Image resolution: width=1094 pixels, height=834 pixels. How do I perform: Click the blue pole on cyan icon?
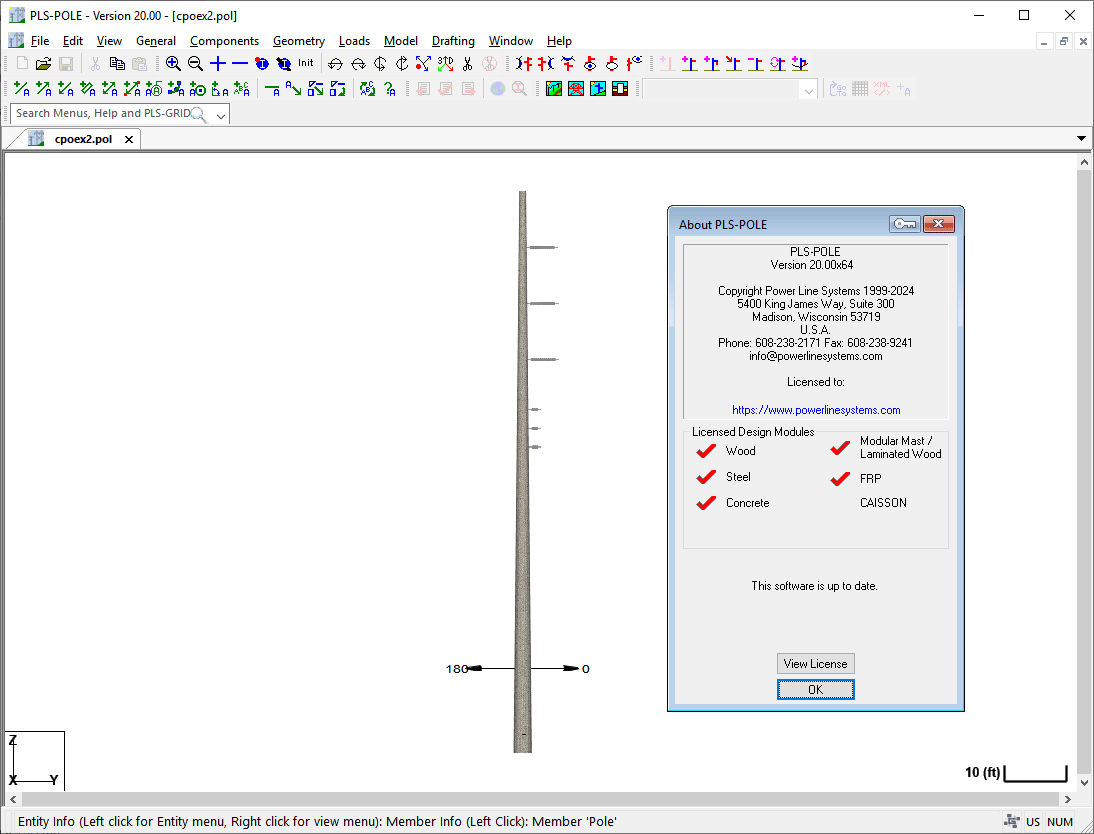[x=598, y=89]
